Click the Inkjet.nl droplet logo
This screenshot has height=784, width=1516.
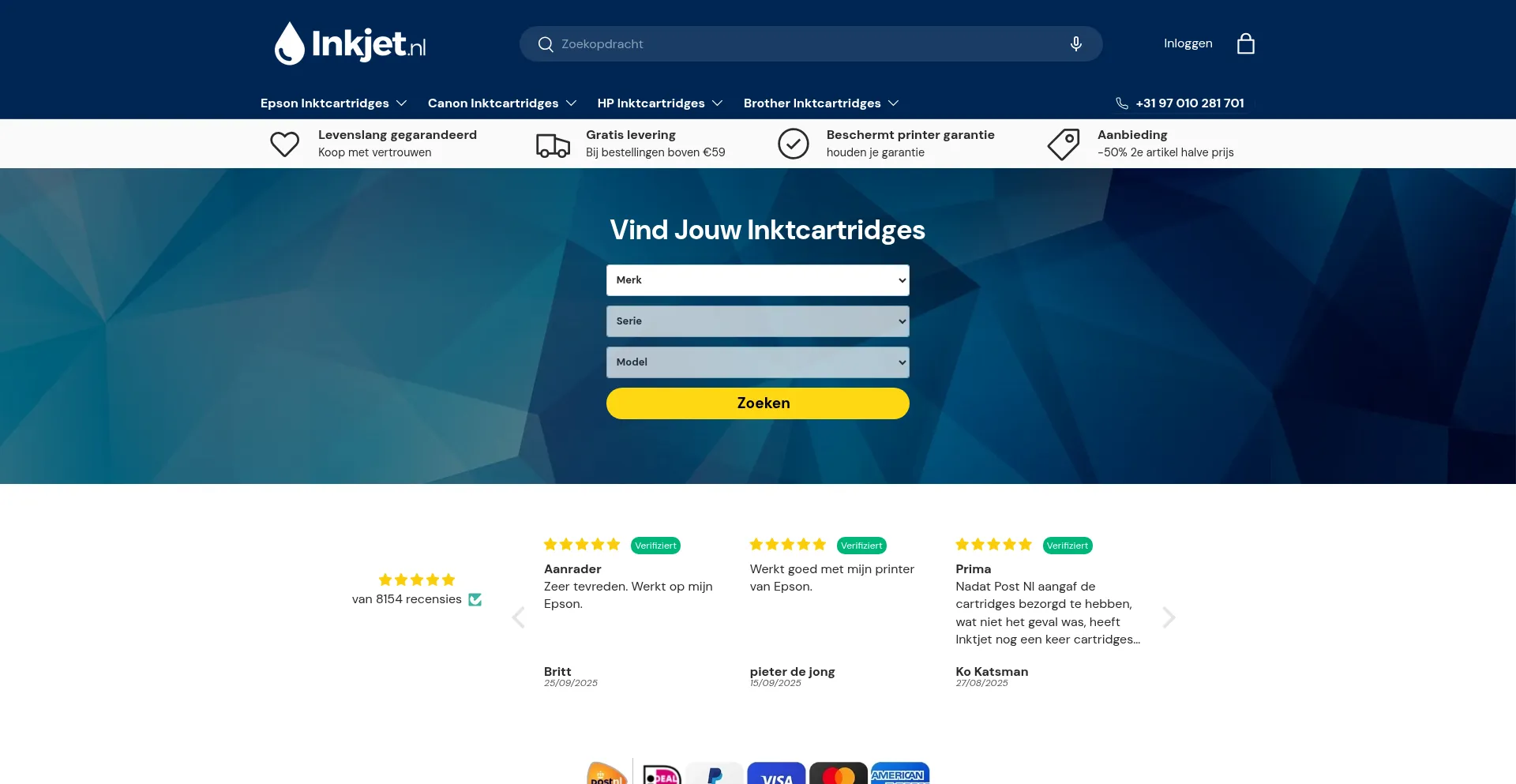[x=350, y=43]
